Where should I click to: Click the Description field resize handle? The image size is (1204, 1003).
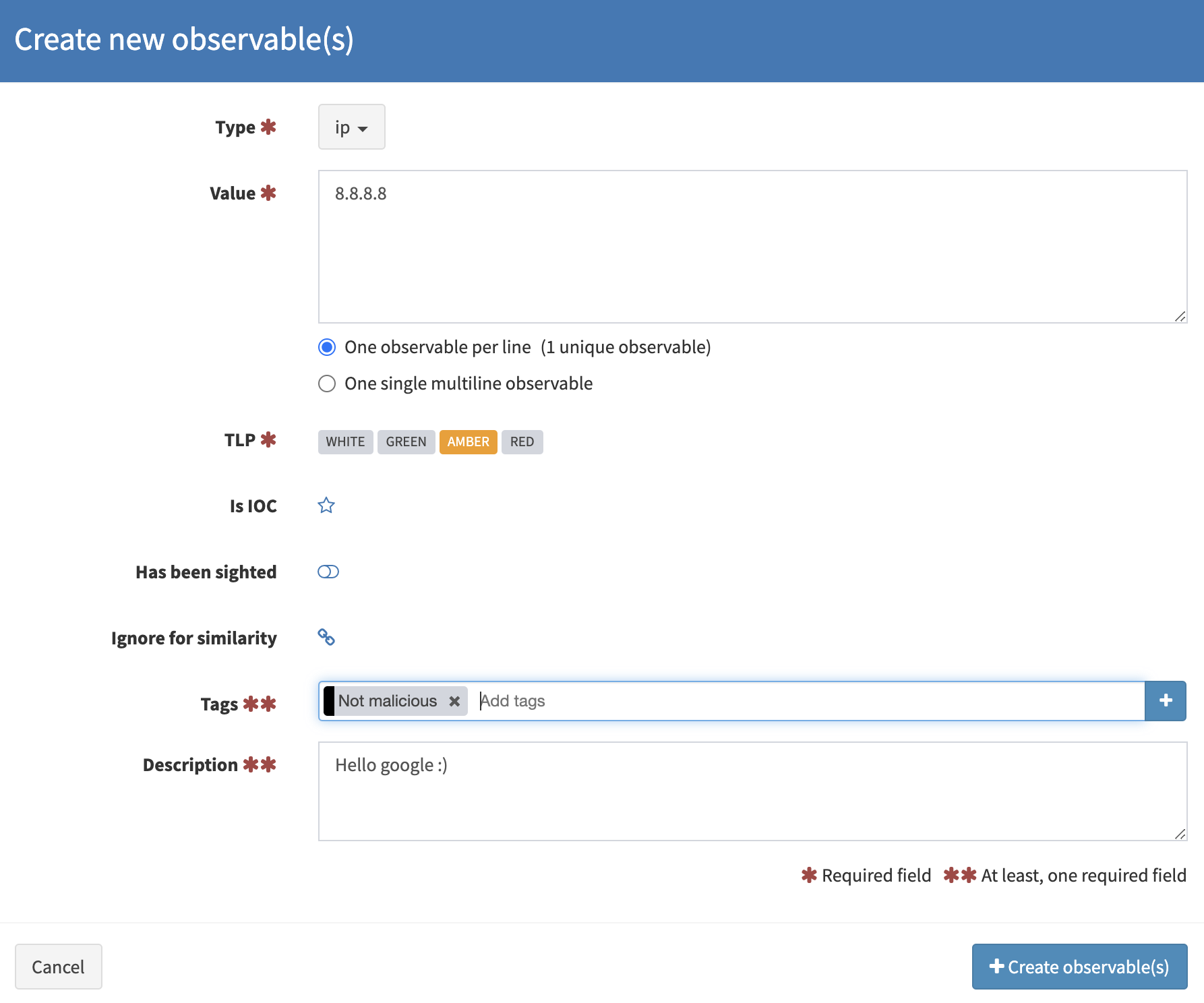point(1180,834)
